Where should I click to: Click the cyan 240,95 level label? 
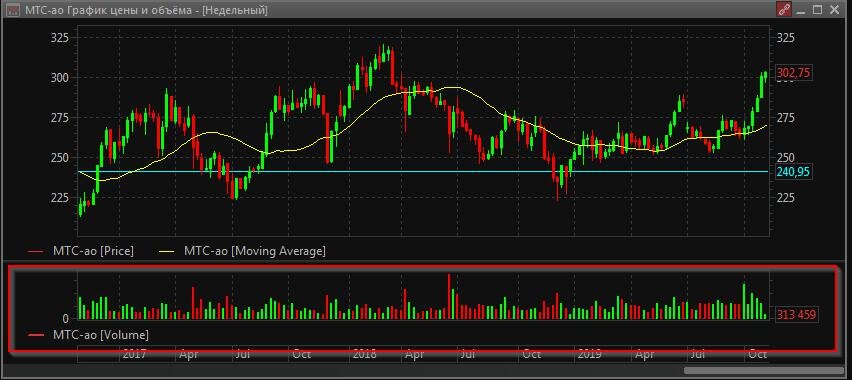point(794,172)
